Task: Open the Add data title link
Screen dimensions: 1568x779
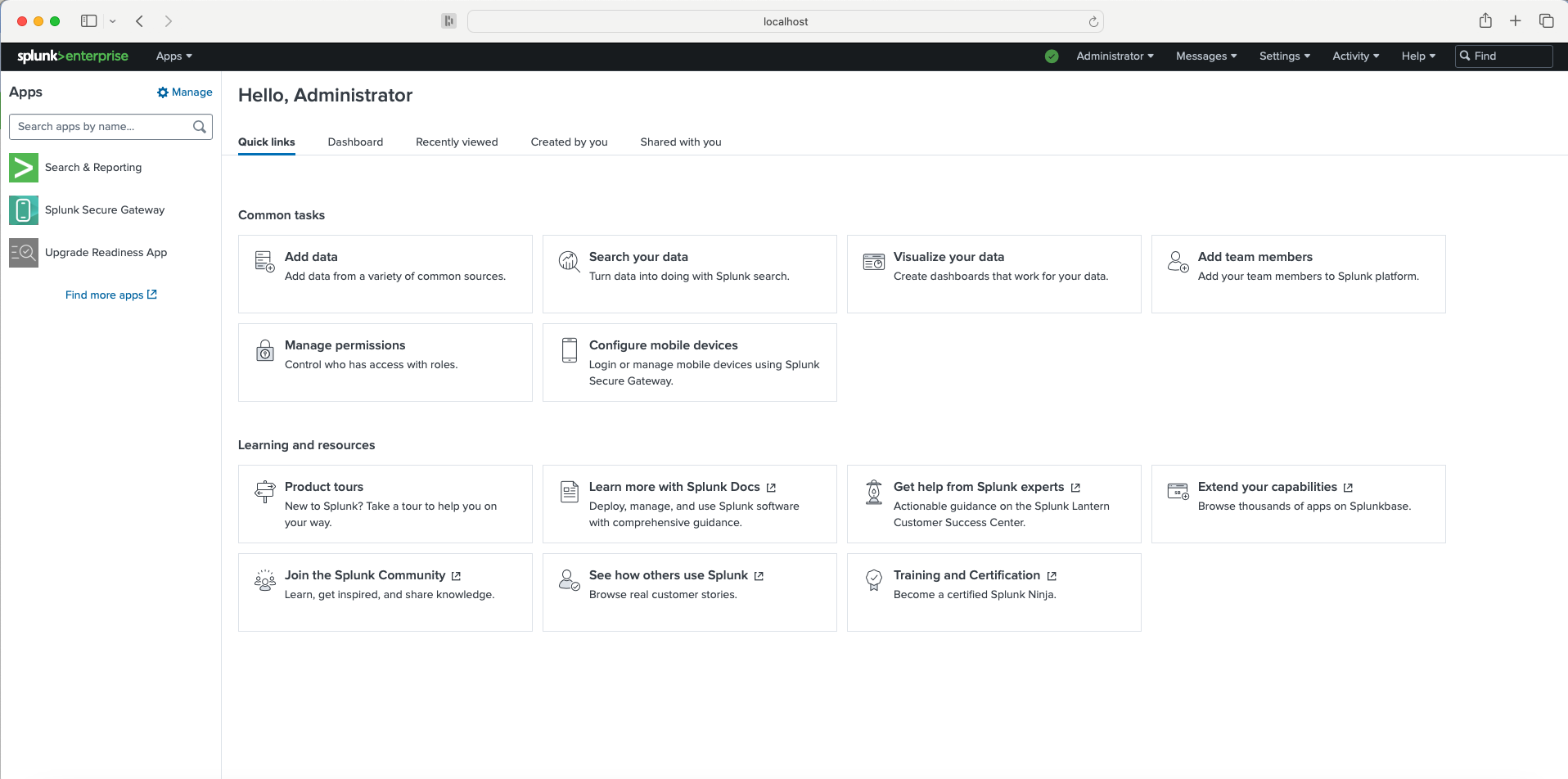Action: [311, 257]
